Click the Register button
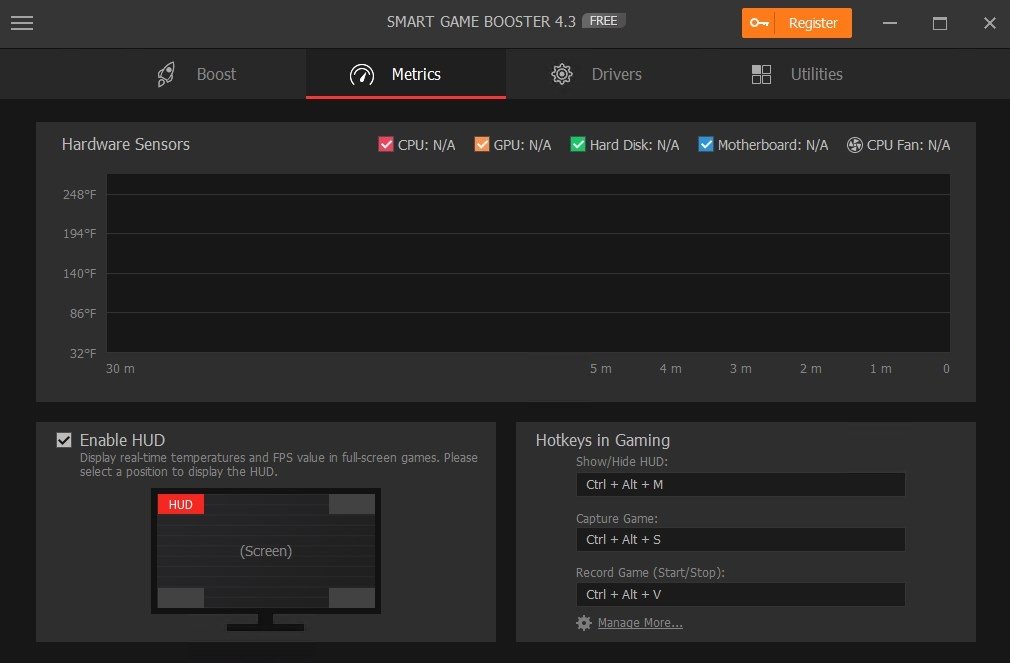This screenshot has height=663, width=1010. pyautogui.click(x=797, y=23)
